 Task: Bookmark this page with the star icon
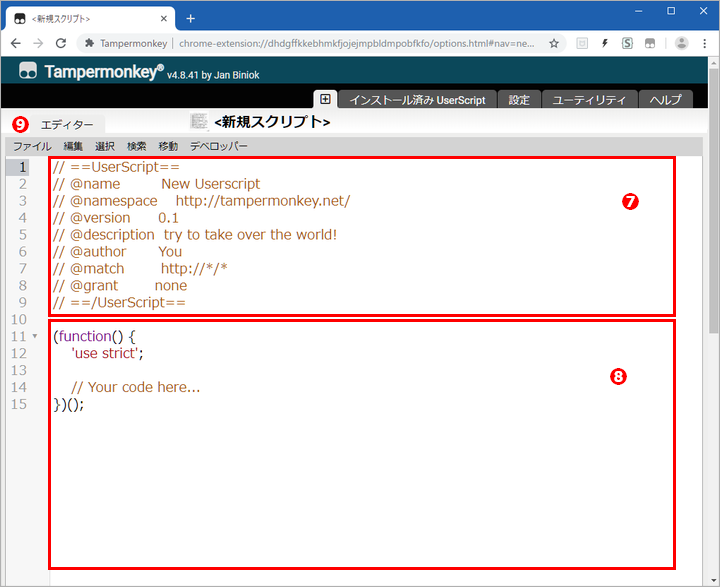click(x=554, y=43)
